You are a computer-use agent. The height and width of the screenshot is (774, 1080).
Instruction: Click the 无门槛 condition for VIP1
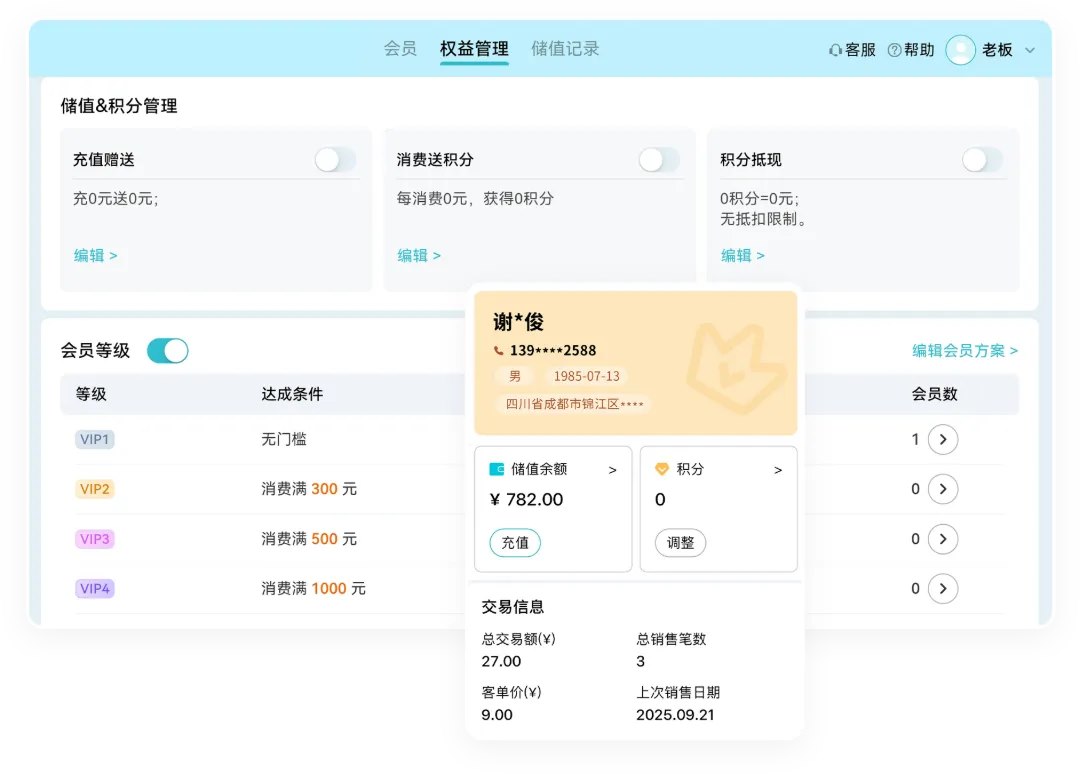[284, 439]
